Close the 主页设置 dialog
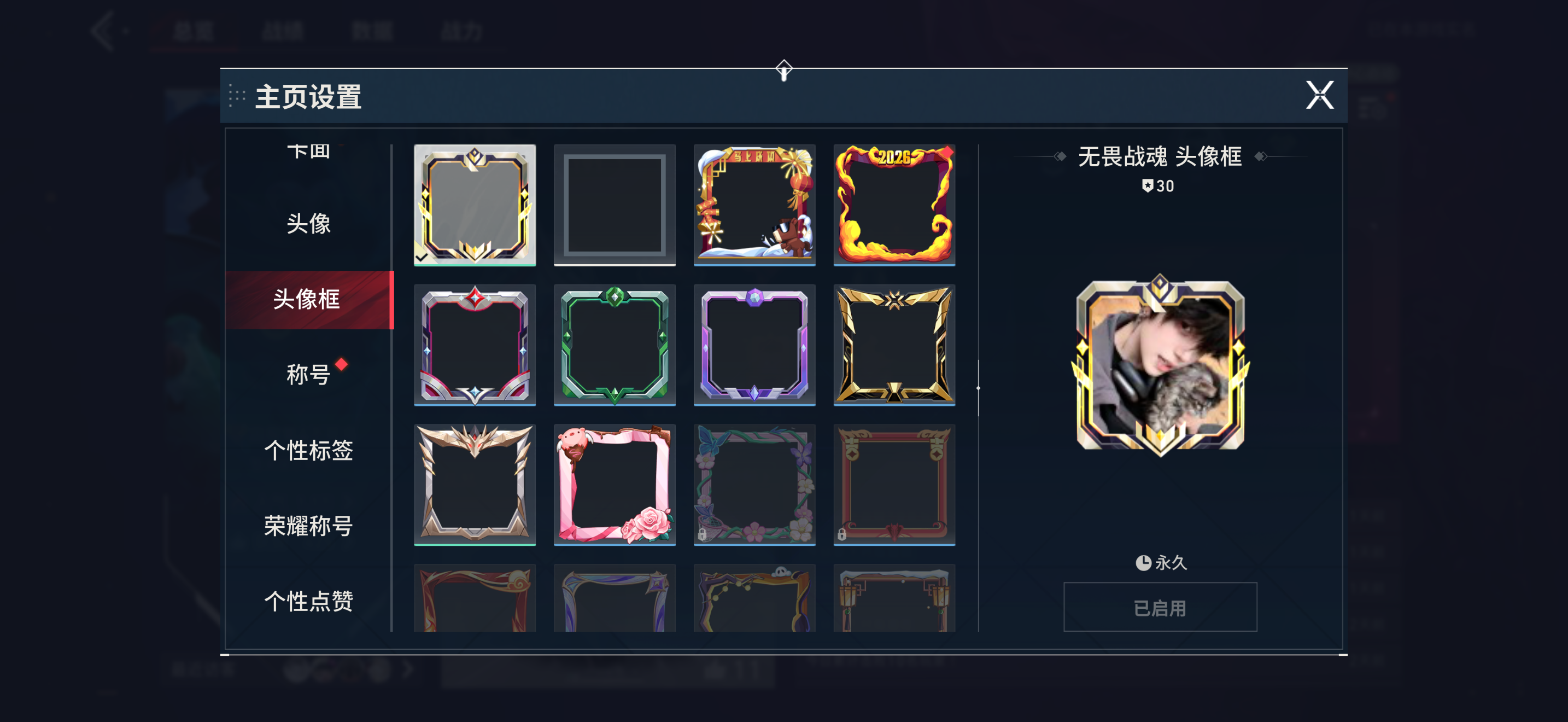This screenshot has width=1568, height=722. (x=1319, y=96)
